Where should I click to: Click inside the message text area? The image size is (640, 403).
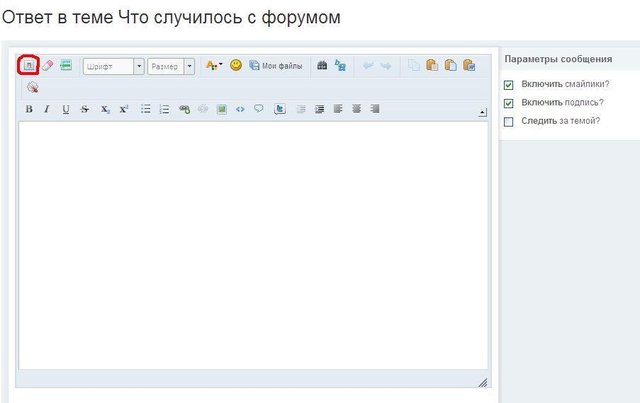pos(253,245)
